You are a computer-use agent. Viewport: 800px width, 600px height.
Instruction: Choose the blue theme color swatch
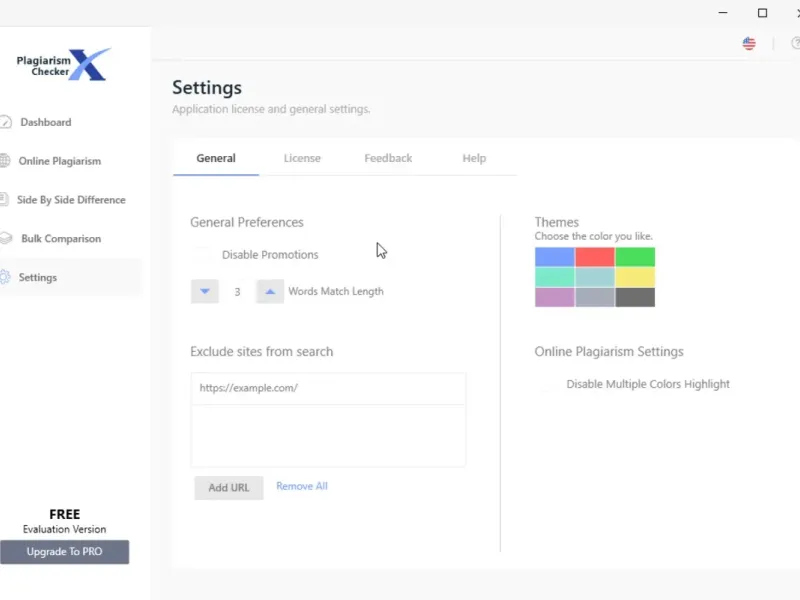tap(555, 257)
